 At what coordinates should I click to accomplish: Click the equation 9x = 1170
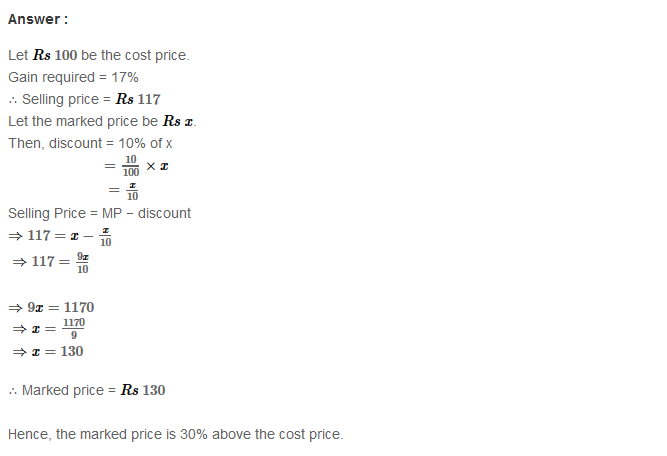click(51, 307)
